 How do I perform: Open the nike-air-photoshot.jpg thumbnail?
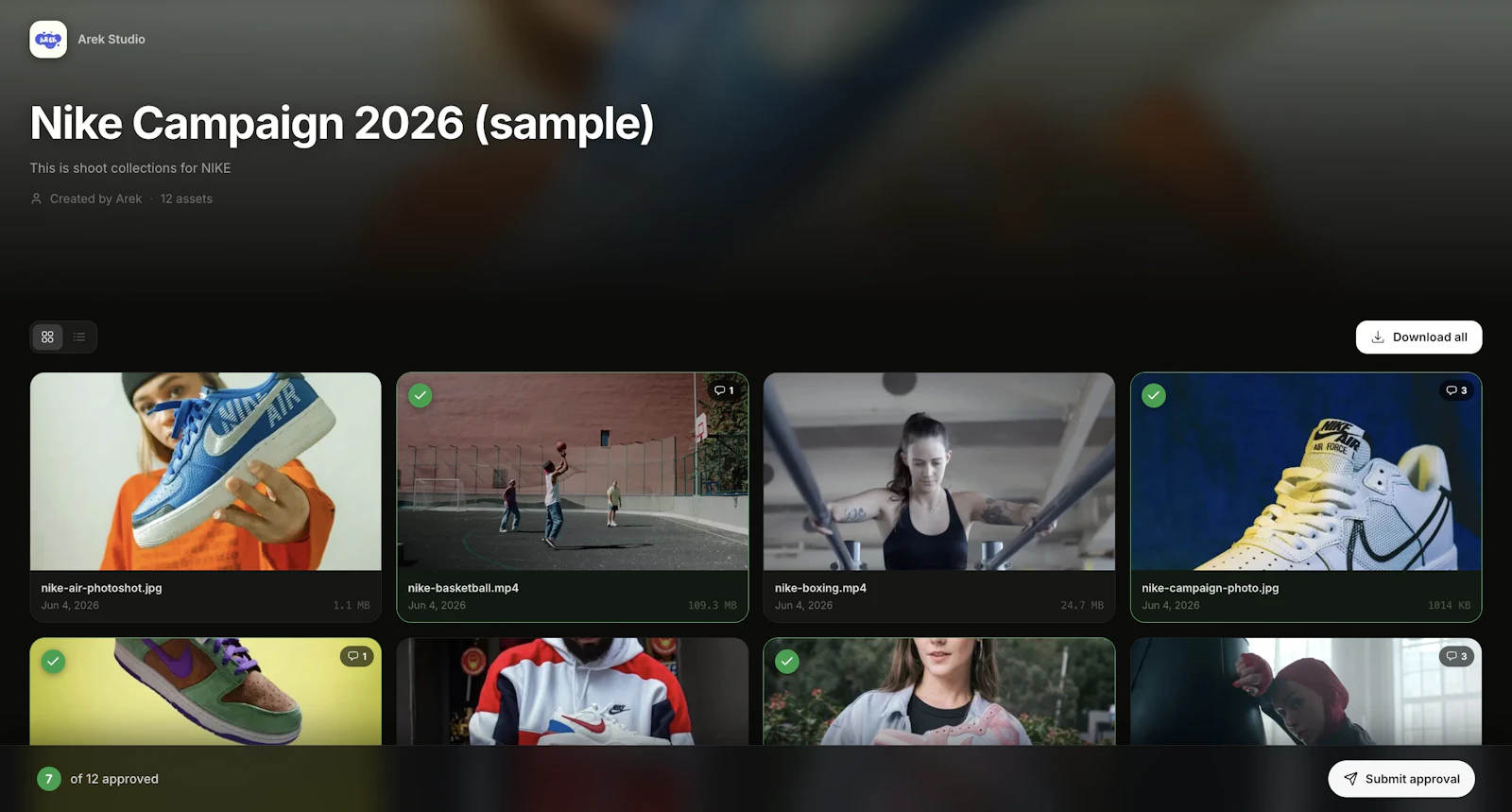click(x=206, y=472)
